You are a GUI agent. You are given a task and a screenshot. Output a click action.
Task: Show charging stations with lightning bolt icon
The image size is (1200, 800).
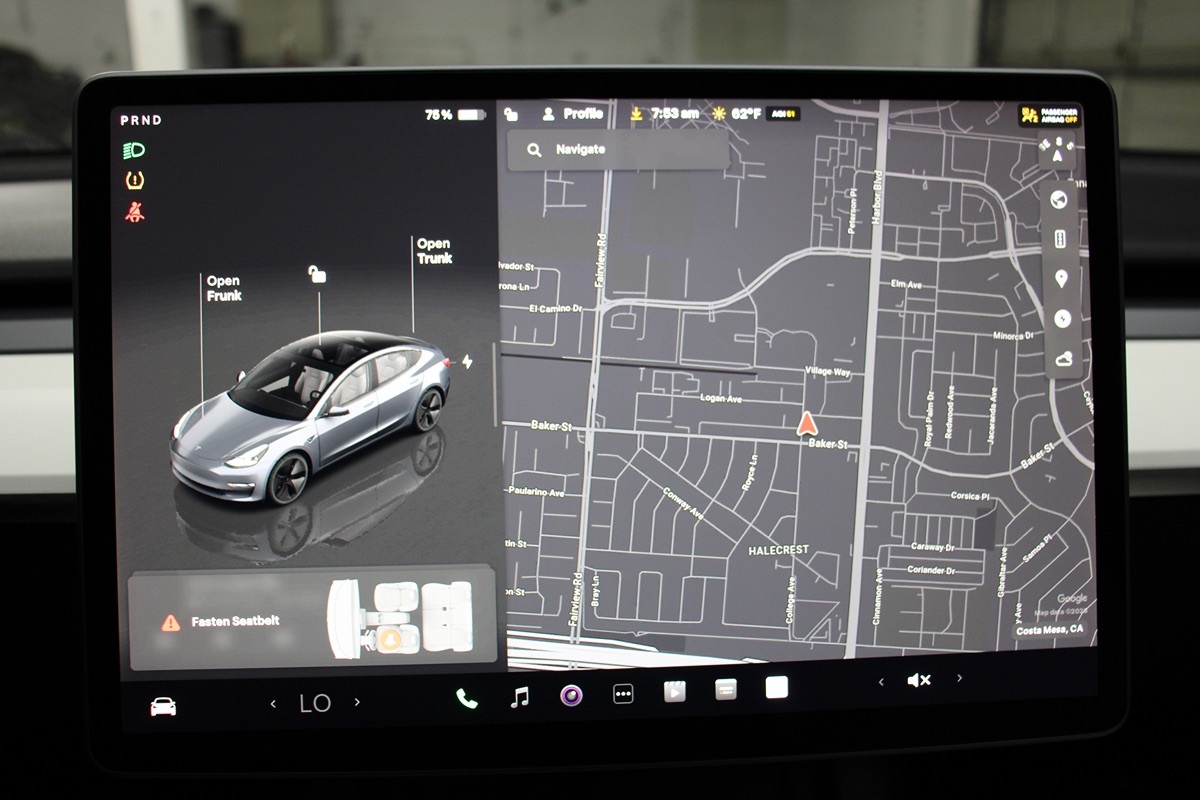pos(1062,319)
